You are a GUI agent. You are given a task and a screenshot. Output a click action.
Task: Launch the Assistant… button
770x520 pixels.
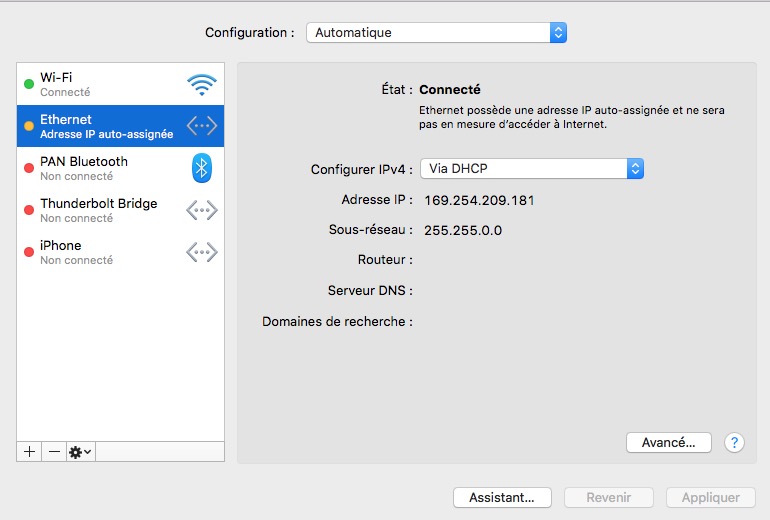tap(502, 497)
